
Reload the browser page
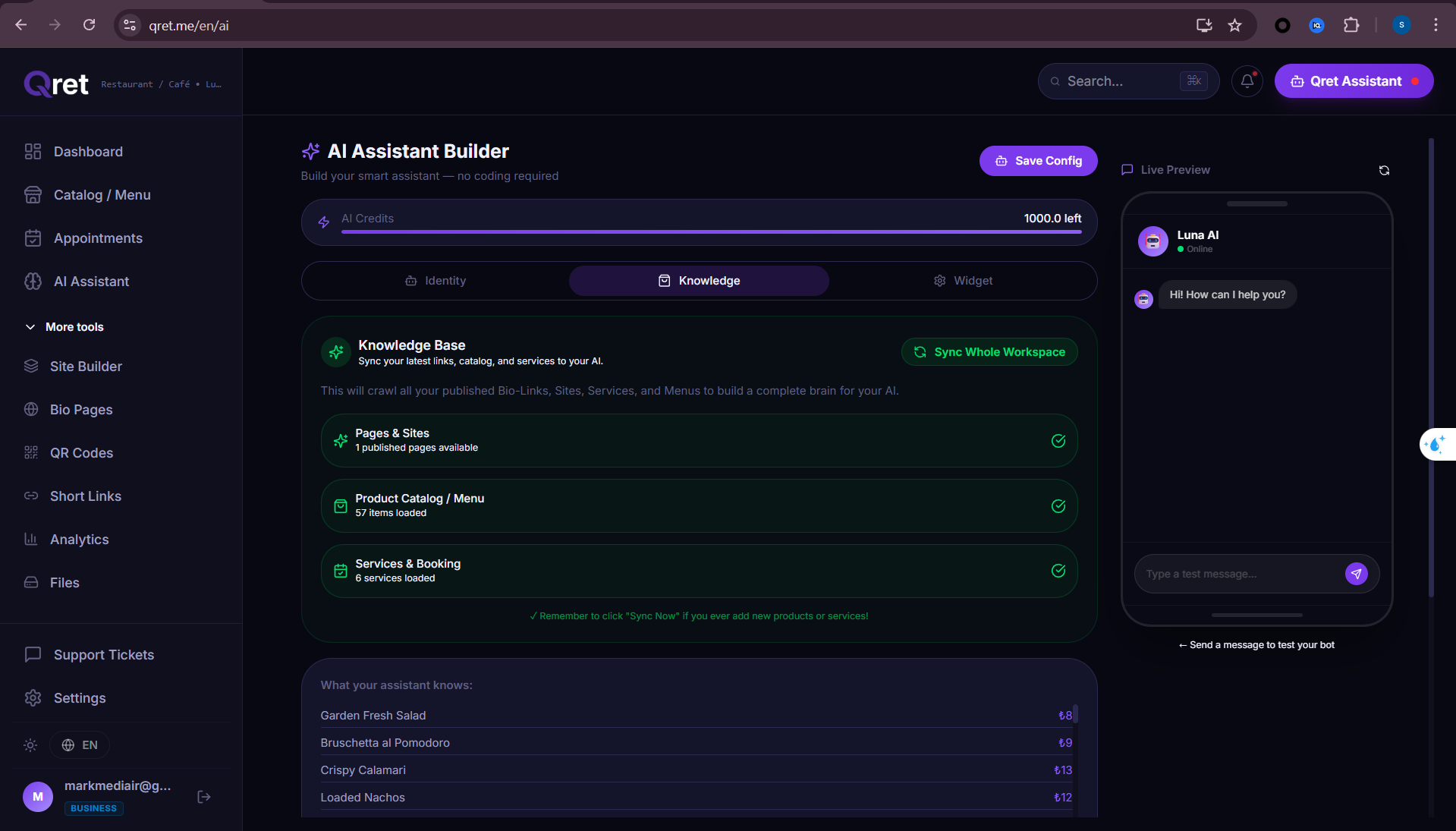(89, 25)
